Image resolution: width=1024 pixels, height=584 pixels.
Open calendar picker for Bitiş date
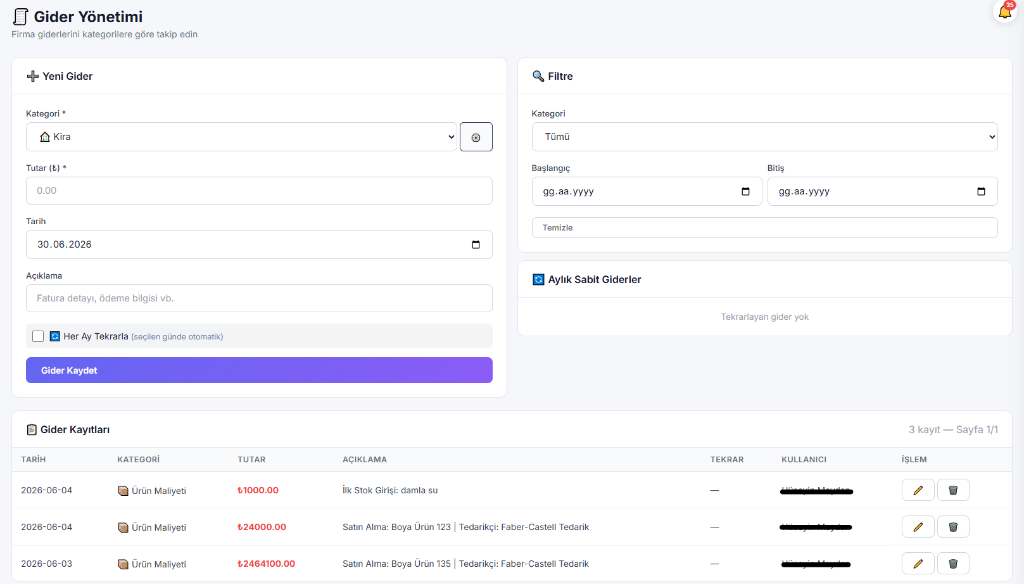coord(981,191)
